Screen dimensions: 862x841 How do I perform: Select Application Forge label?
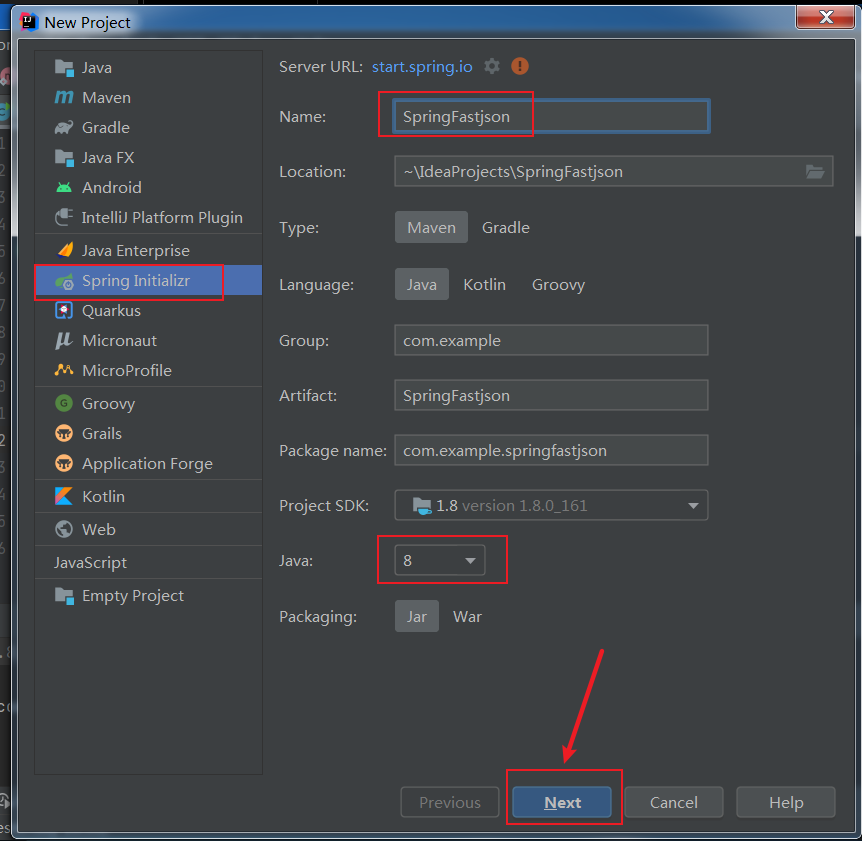[x=147, y=463]
